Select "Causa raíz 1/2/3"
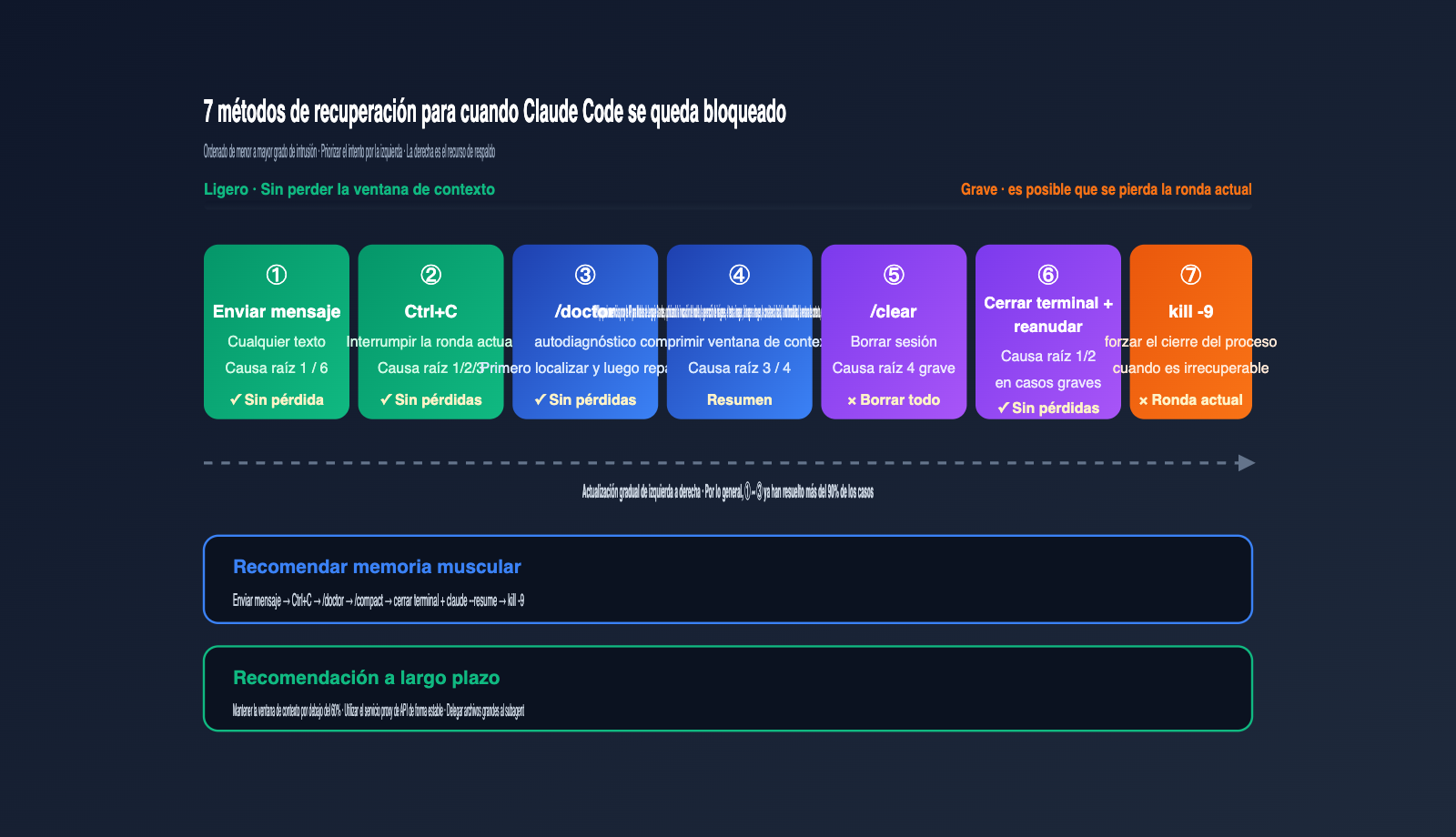Image resolution: width=1456 pixels, height=837 pixels. click(x=430, y=368)
